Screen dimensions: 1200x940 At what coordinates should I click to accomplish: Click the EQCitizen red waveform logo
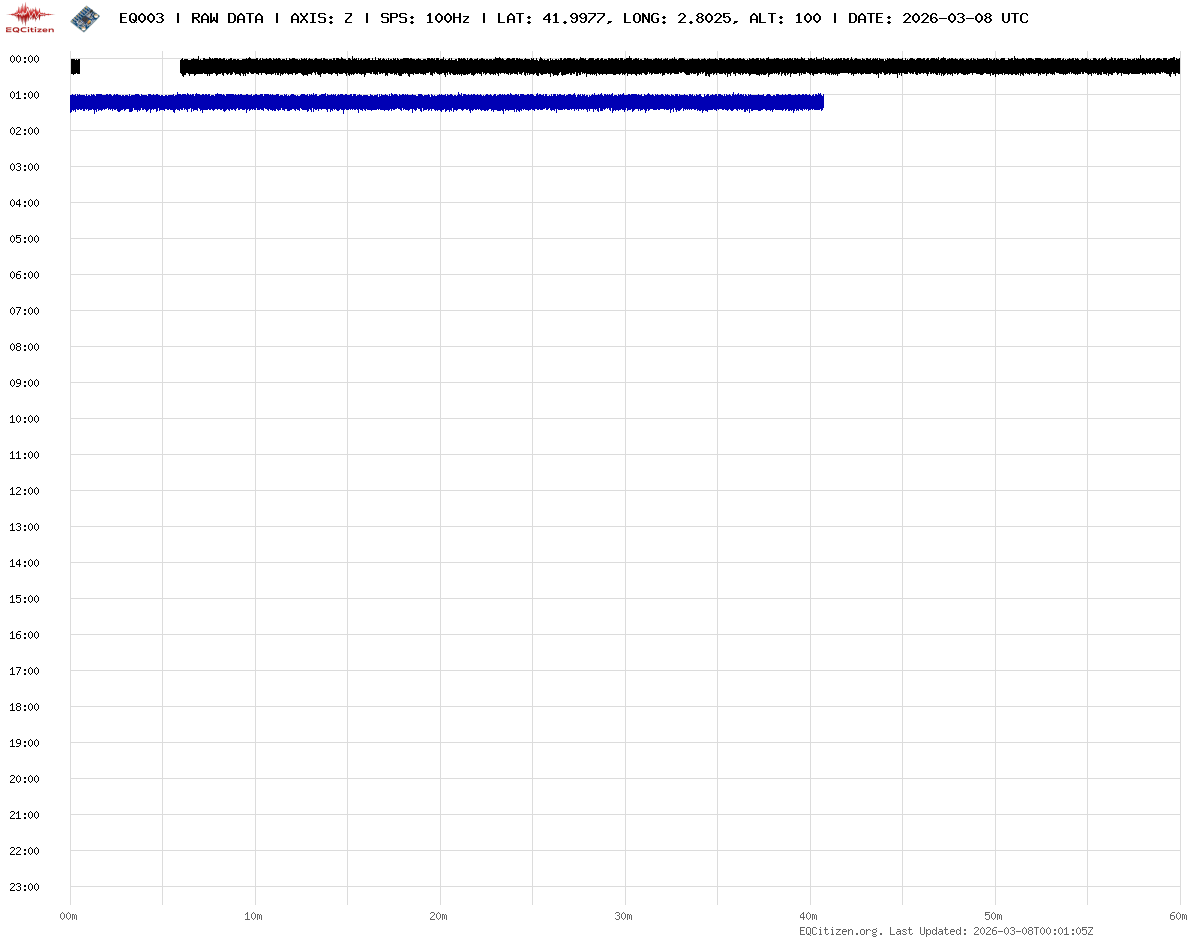tap(31, 17)
